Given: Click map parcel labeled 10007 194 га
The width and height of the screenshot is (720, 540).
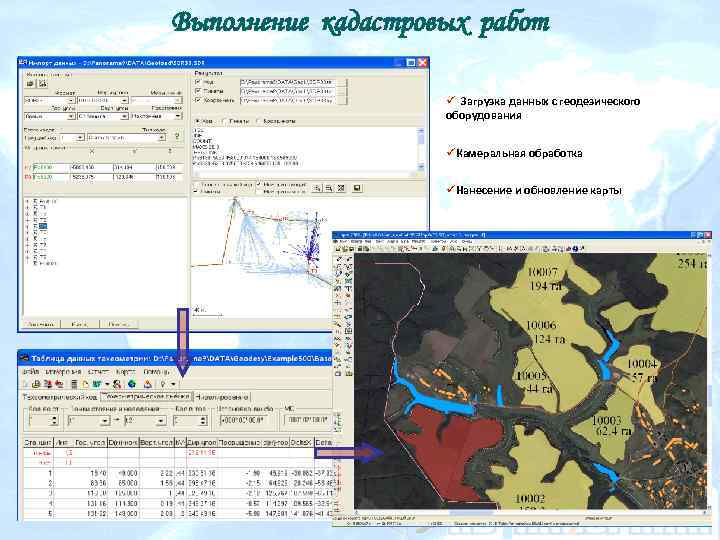Looking at the screenshot, I should pos(544,278).
